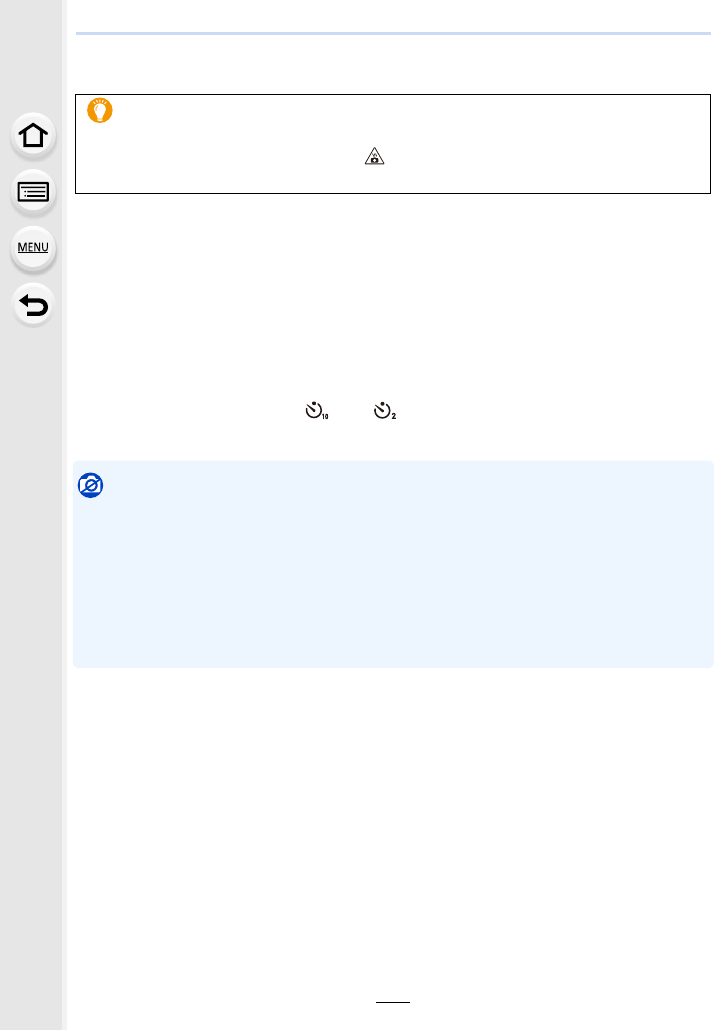Click the 2 subscript of the self-timer
The image size is (714, 1030).
coord(393,416)
